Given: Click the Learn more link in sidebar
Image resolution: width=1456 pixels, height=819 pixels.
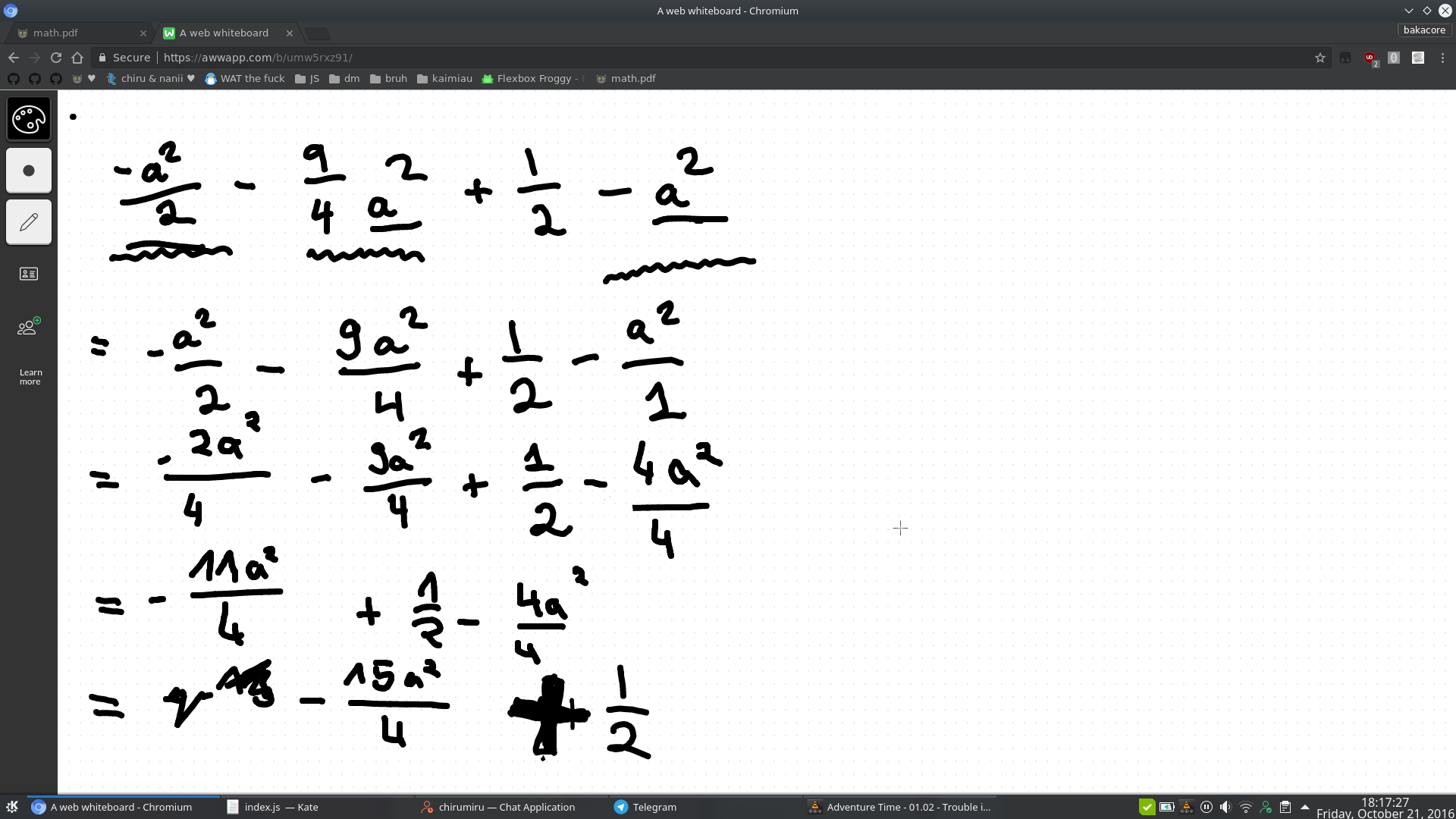Looking at the screenshot, I should (x=30, y=377).
